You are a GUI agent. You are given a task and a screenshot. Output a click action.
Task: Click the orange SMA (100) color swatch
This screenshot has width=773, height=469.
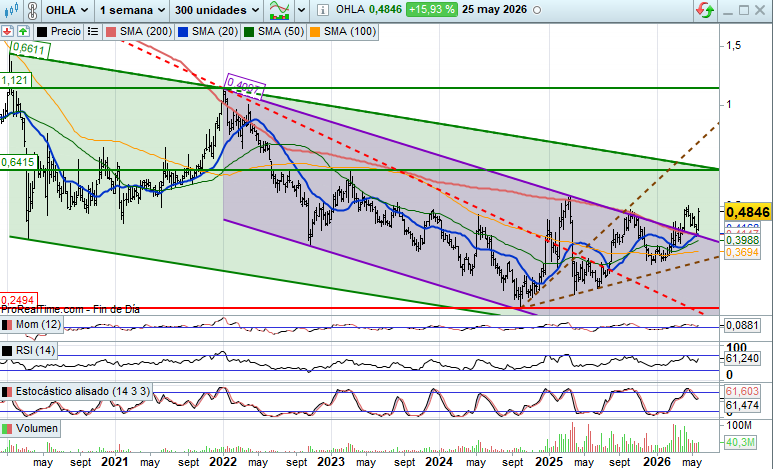pyautogui.click(x=315, y=32)
